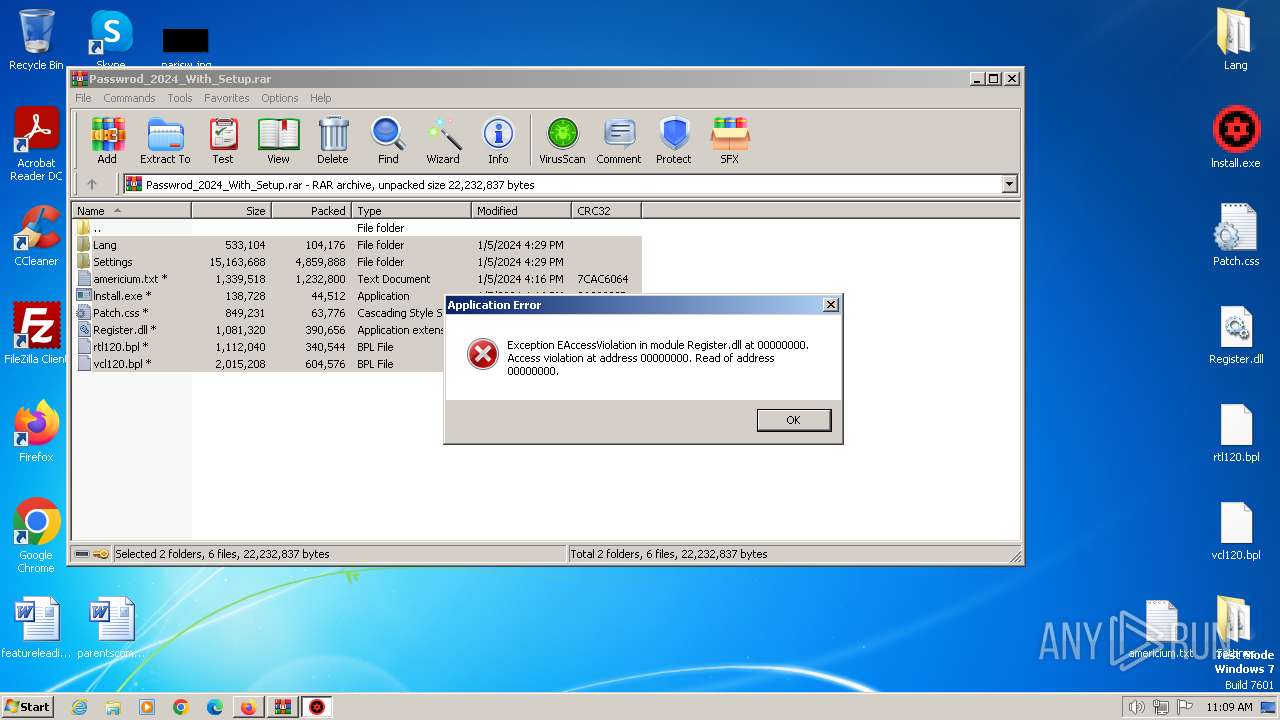Click the taskbar clock showing 11:09 AM
Image resolution: width=1280 pixels, height=720 pixels.
[x=1229, y=707]
